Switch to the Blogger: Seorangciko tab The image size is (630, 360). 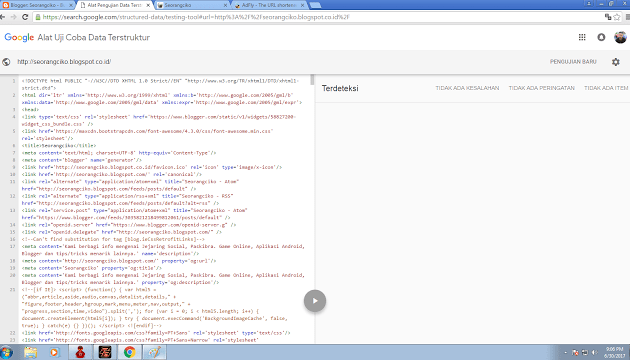37,5
